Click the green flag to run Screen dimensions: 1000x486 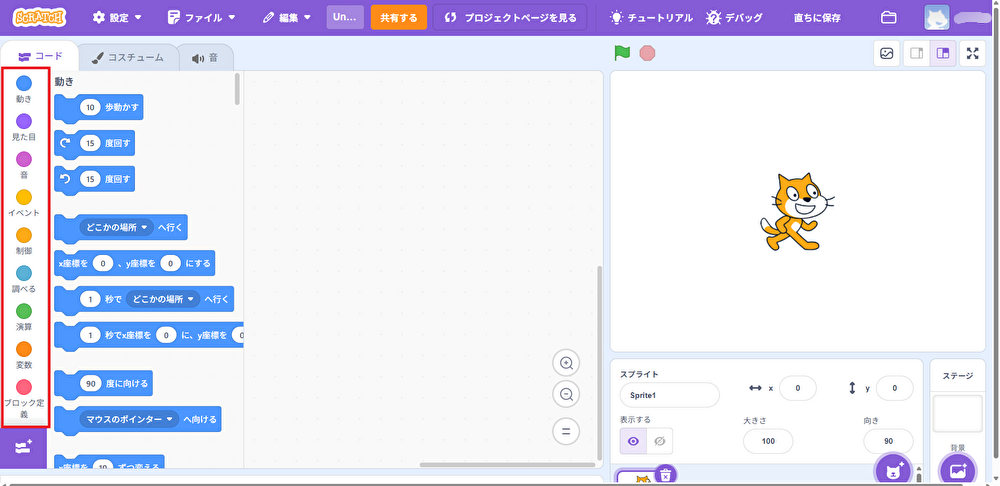click(622, 53)
